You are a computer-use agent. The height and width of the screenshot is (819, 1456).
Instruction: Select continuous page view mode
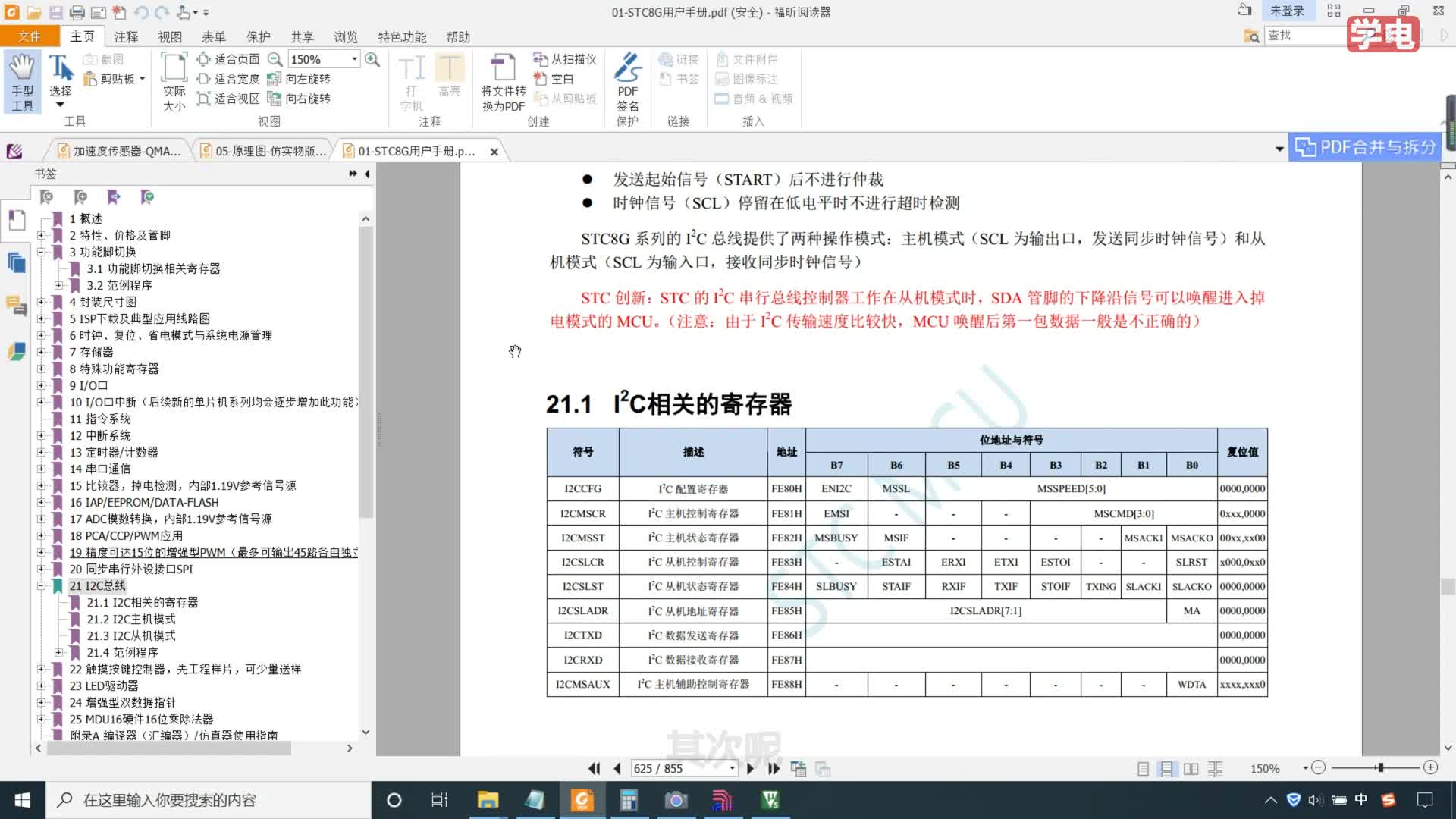1167,769
